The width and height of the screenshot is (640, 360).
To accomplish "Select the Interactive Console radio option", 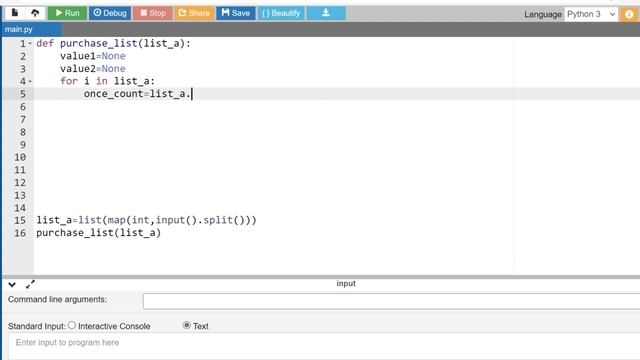I will (72, 325).
